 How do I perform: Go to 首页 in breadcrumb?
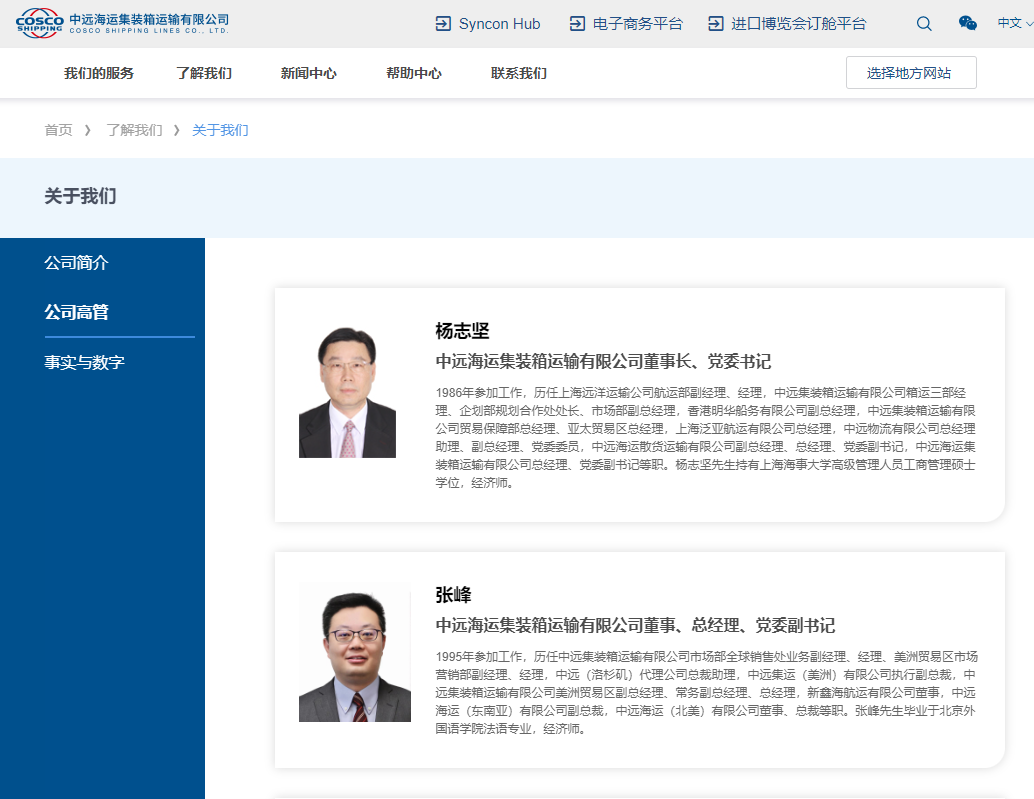(x=58, y=130)
